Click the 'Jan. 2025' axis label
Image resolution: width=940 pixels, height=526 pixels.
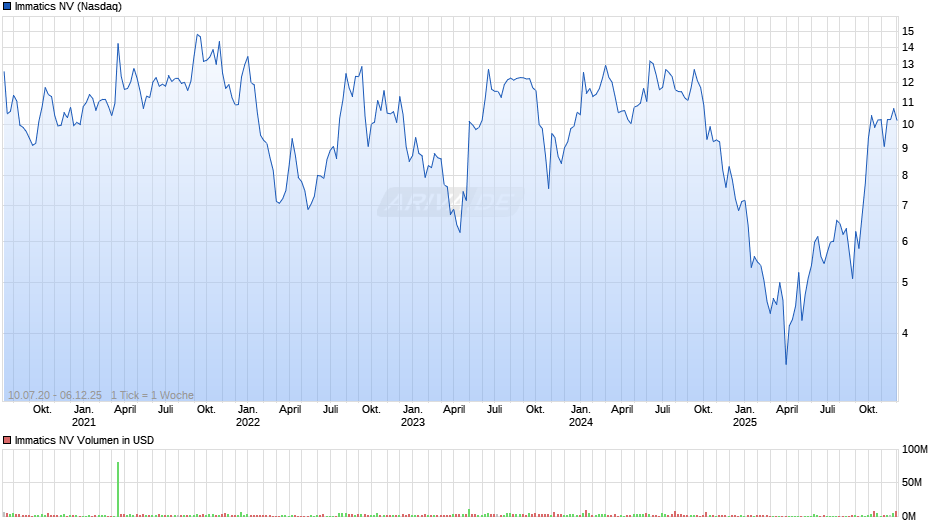745,416
